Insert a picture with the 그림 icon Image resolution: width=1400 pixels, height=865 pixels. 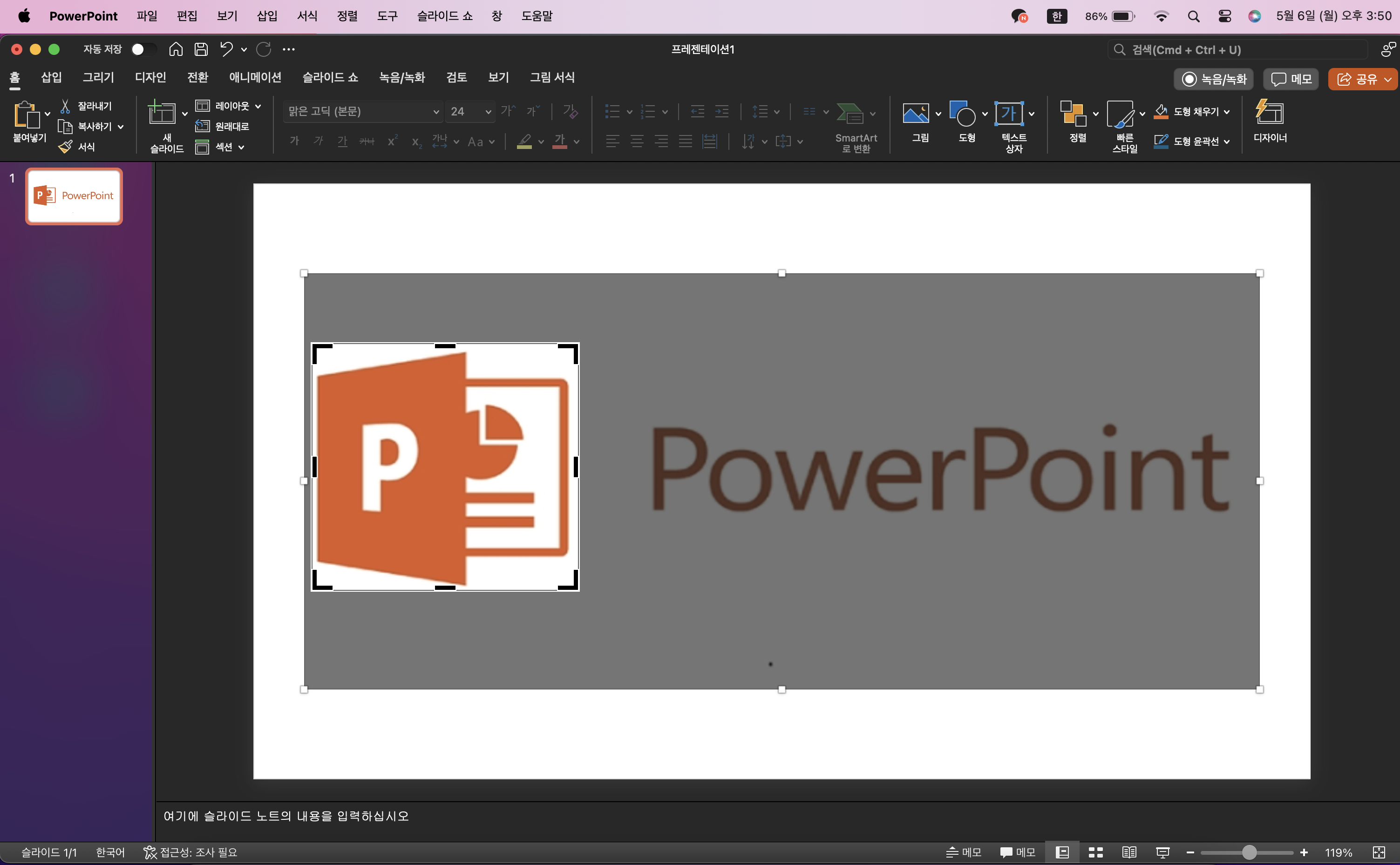coord(916,113)
